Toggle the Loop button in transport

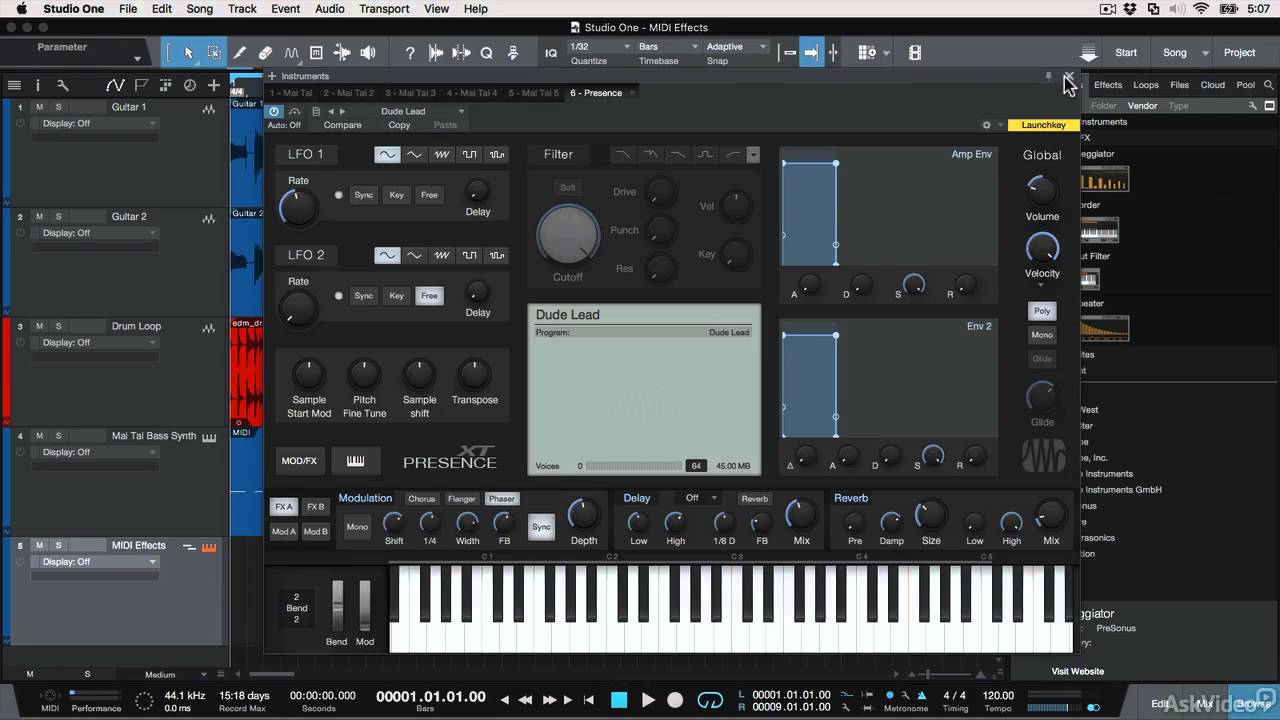click(709, 700)
